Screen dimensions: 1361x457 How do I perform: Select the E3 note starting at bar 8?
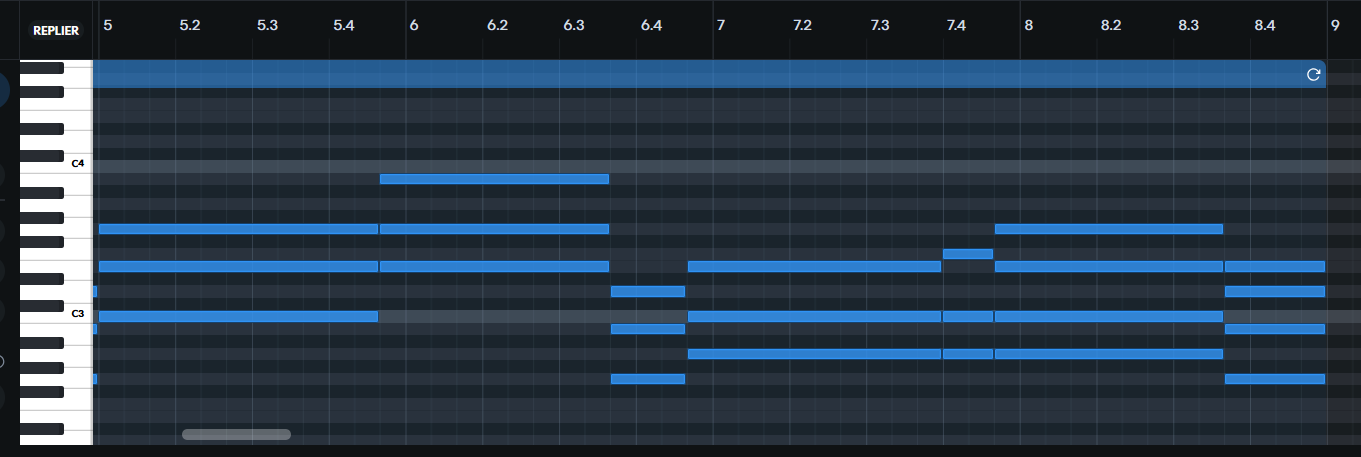[1109, 266]
